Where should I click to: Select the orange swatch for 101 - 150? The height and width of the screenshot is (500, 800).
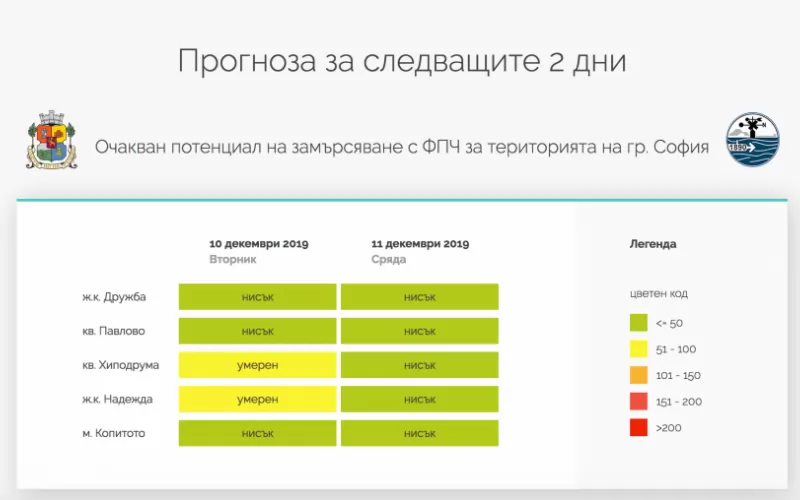click(x=638, y=375)
